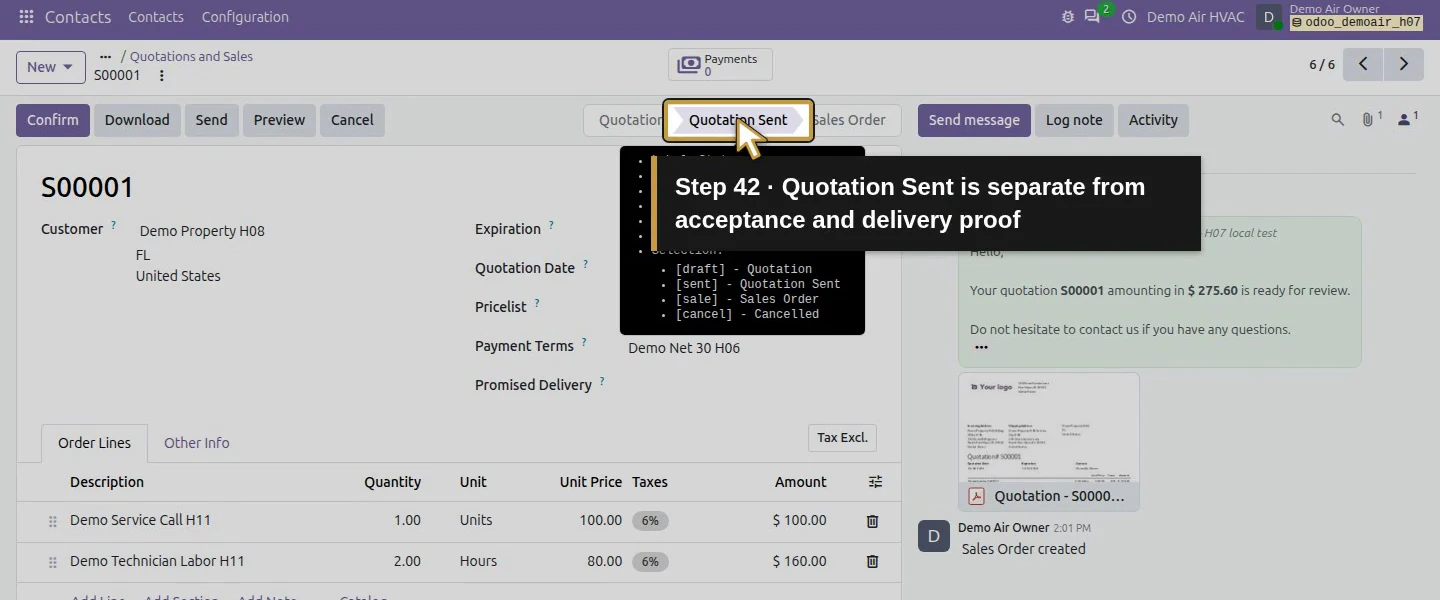Click the Hours unit cell

click(478, 561)
